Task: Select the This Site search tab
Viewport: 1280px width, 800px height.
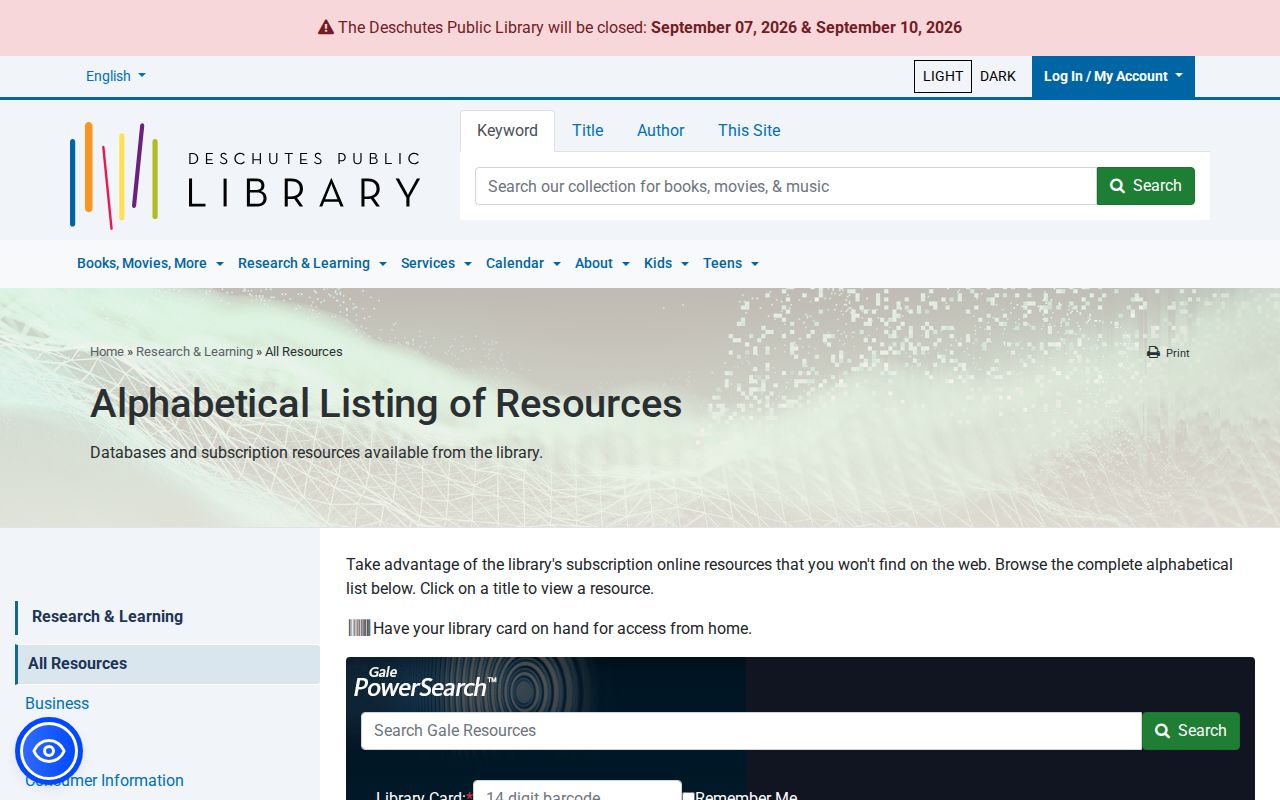Action: tap(749, 131)
